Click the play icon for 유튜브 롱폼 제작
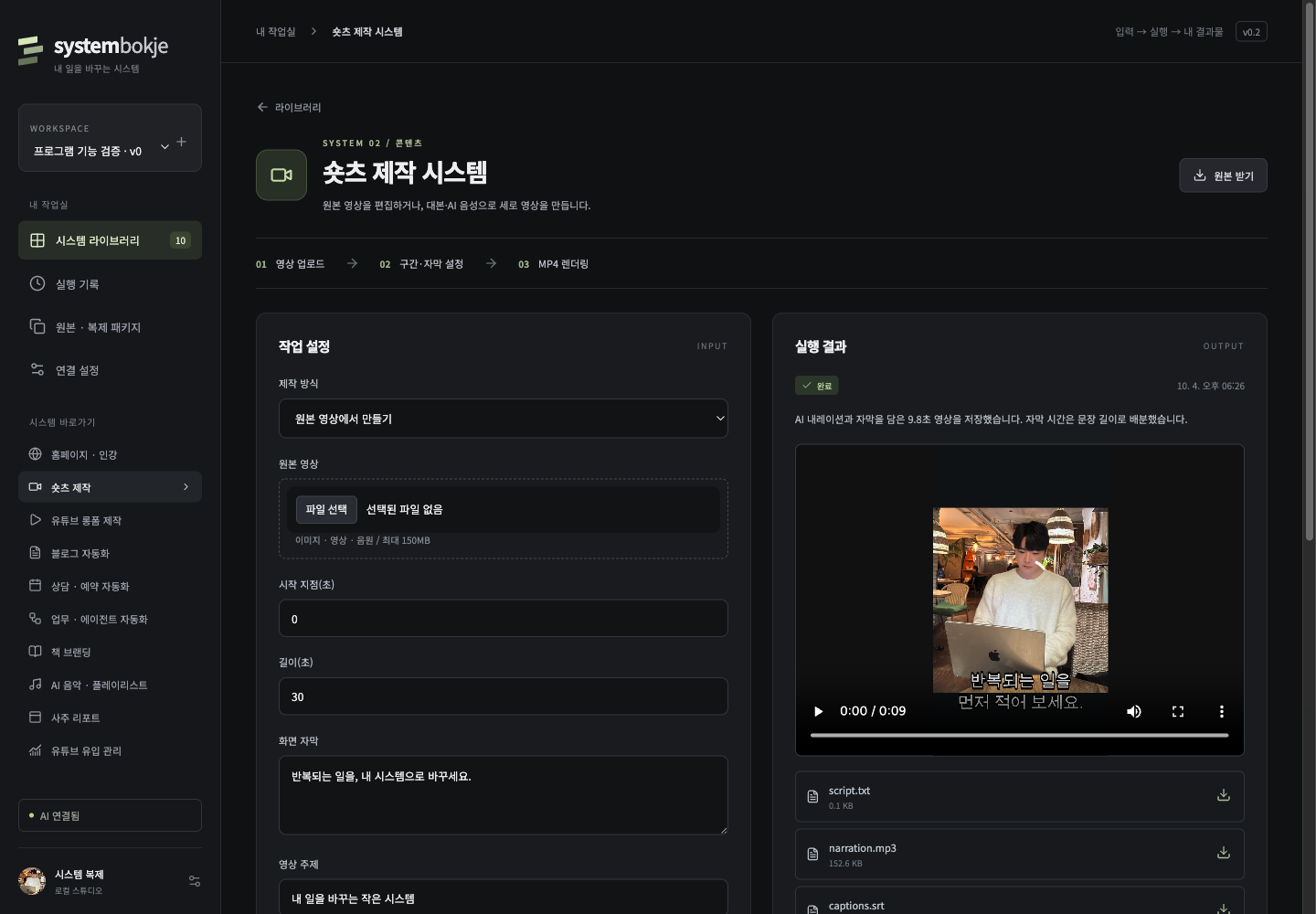 (36, 520)
